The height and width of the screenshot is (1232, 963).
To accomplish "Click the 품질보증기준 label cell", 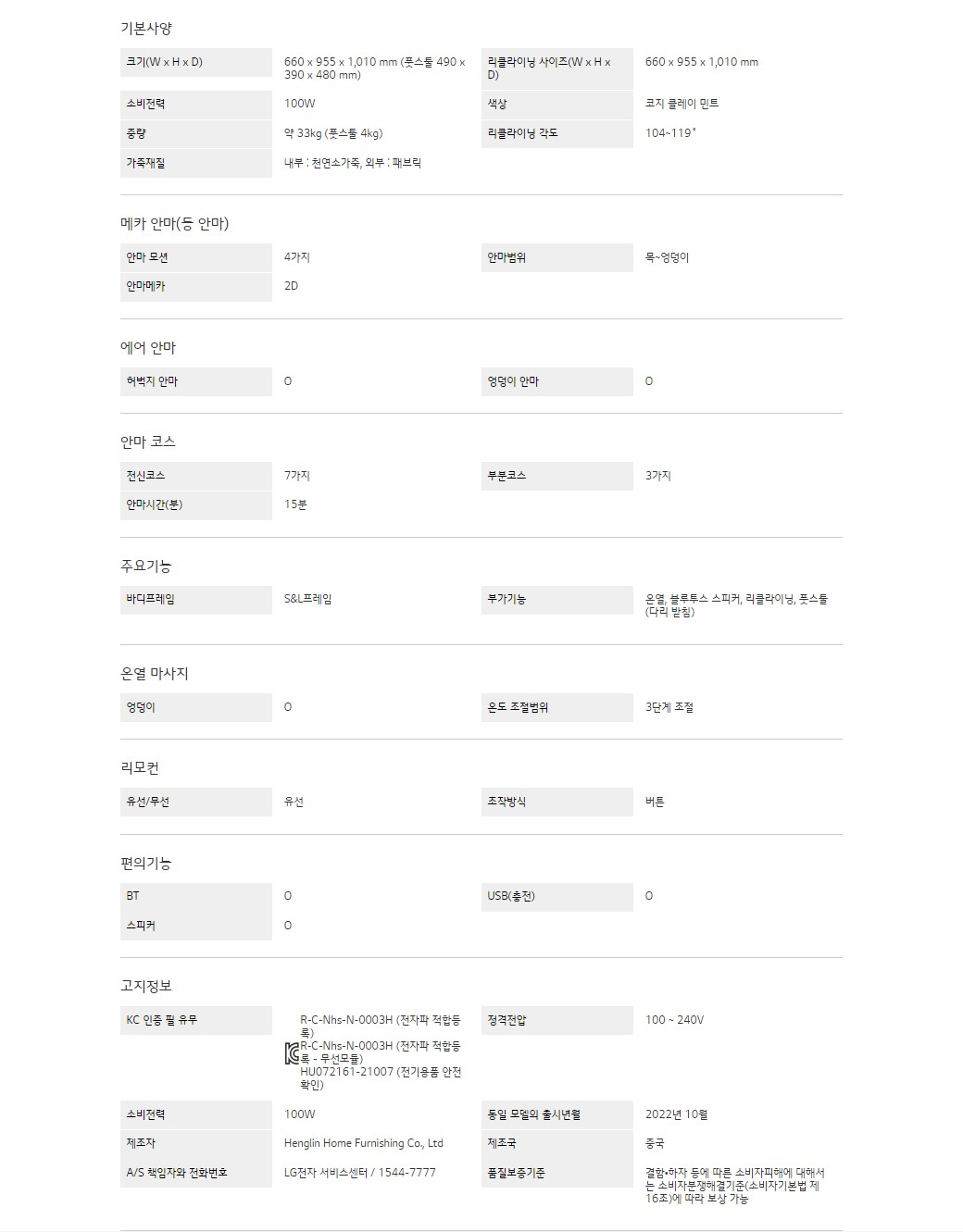I will click(x=557, y=1173).
